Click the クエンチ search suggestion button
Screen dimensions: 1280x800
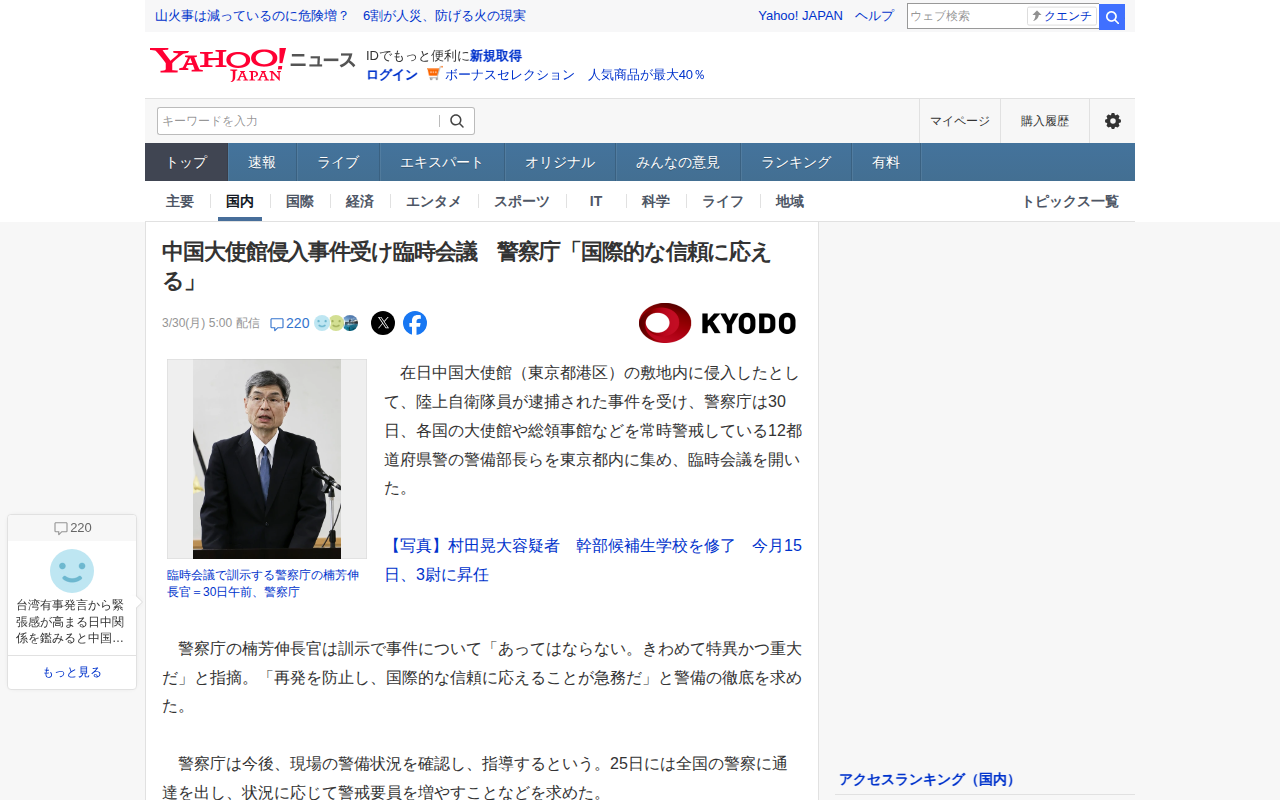1062,16
